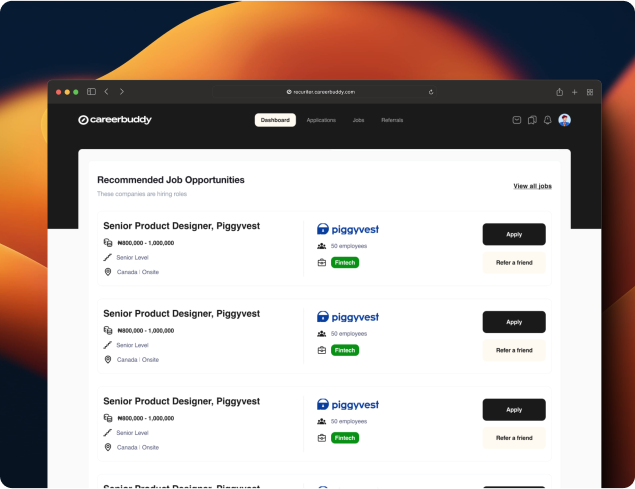
Task: Refer a friend for the first job
Action: click(514, 263)
